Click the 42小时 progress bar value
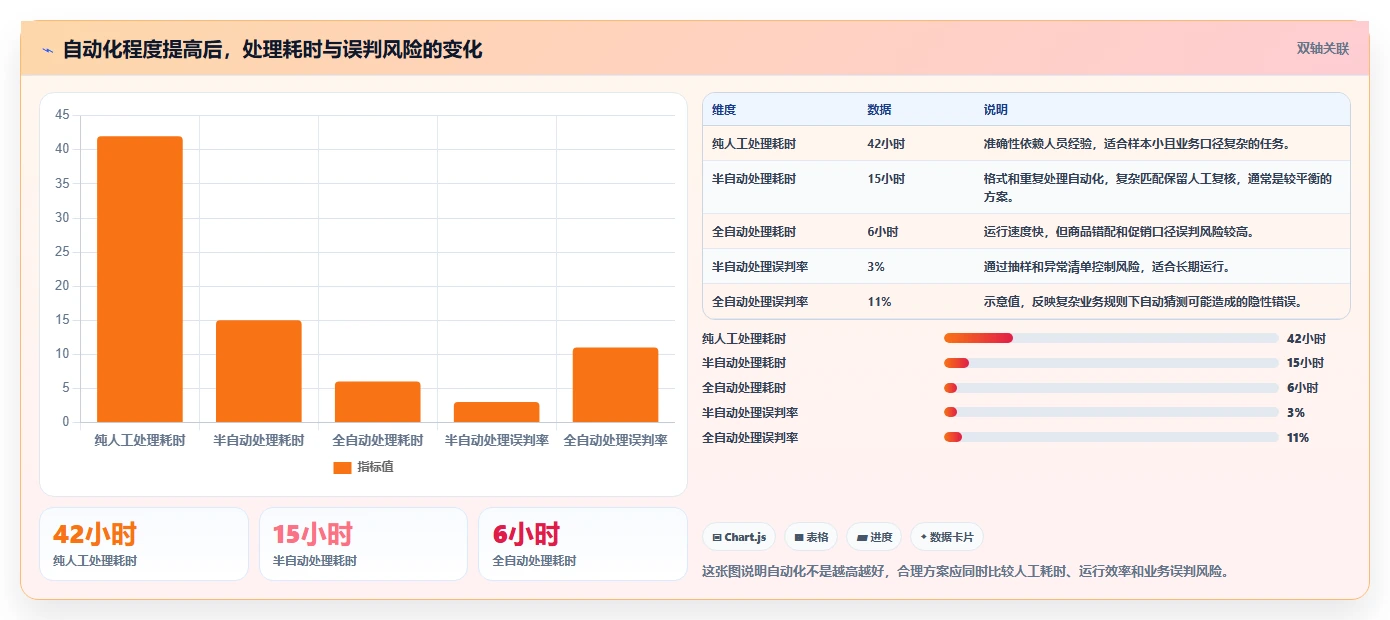 (x=1306, y=338)
